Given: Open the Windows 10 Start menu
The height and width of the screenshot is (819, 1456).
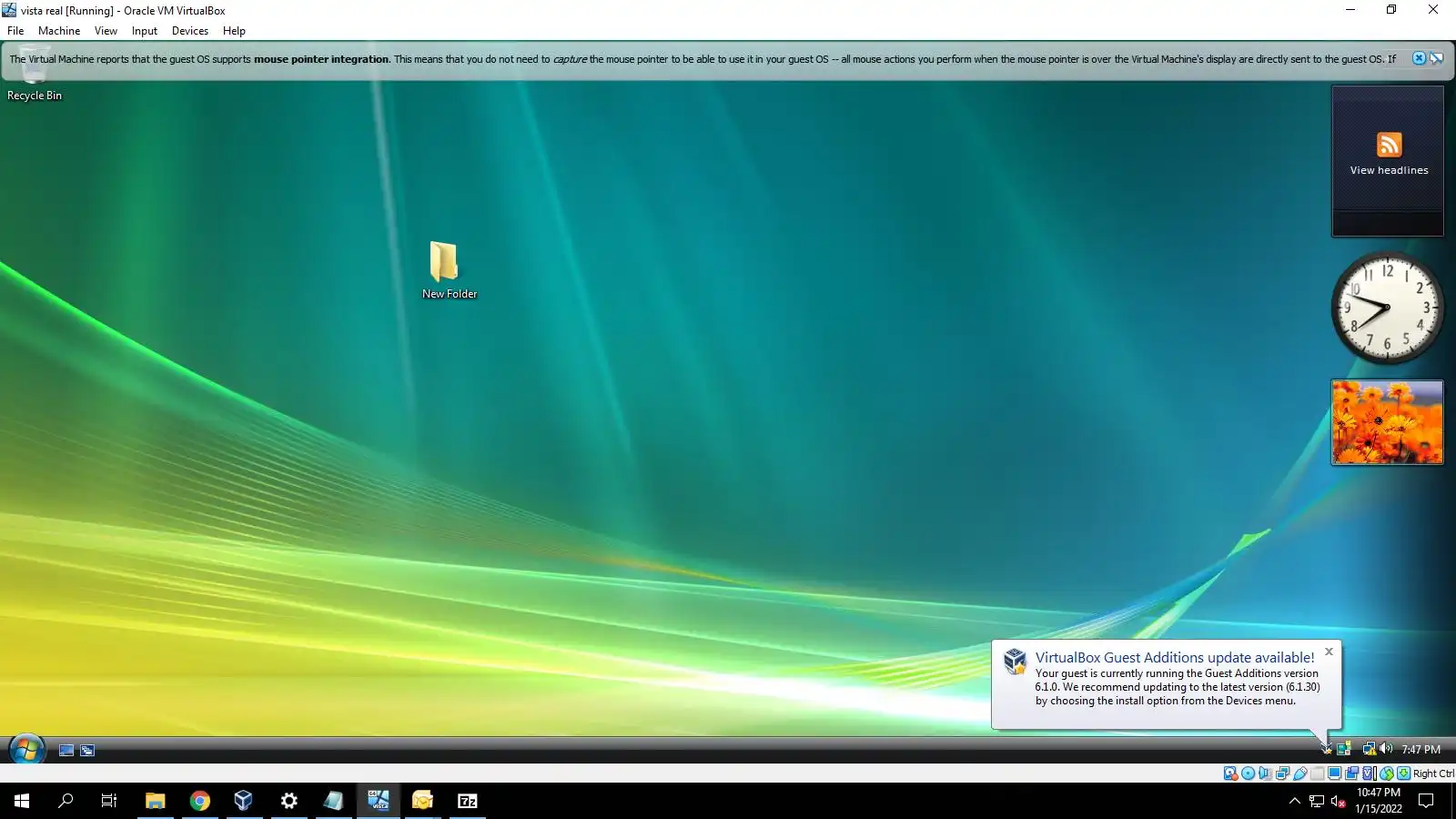Looking at the screenshot, I should pyautogui.click(x=22, y=801).
